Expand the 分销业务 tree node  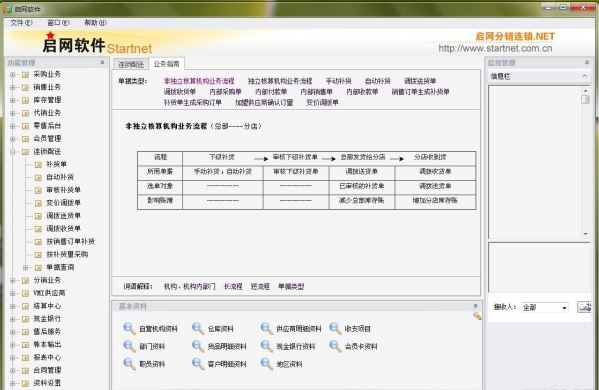pyautogui.click(x=13, y=280)
